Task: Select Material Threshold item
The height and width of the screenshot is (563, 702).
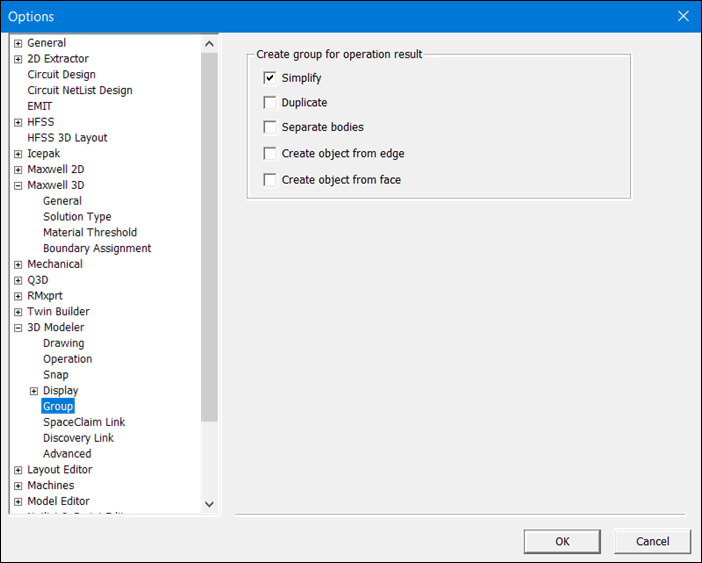Action: click(x=90, y=232)
